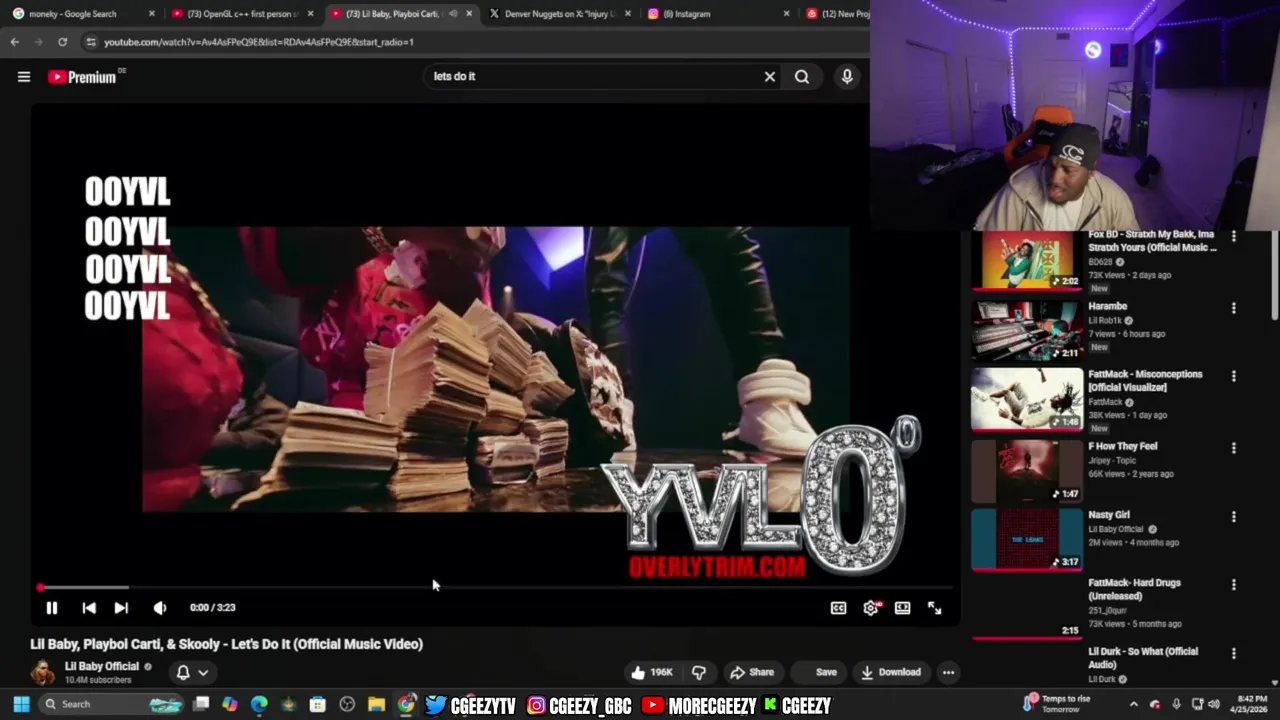Share this video
This screenshot has width=1280, height=720.
(x=752, y=672)
